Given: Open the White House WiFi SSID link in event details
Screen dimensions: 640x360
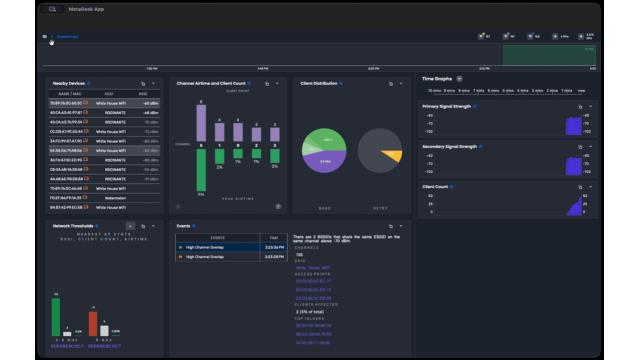Looking at the screenshot, I should point(313,268).
